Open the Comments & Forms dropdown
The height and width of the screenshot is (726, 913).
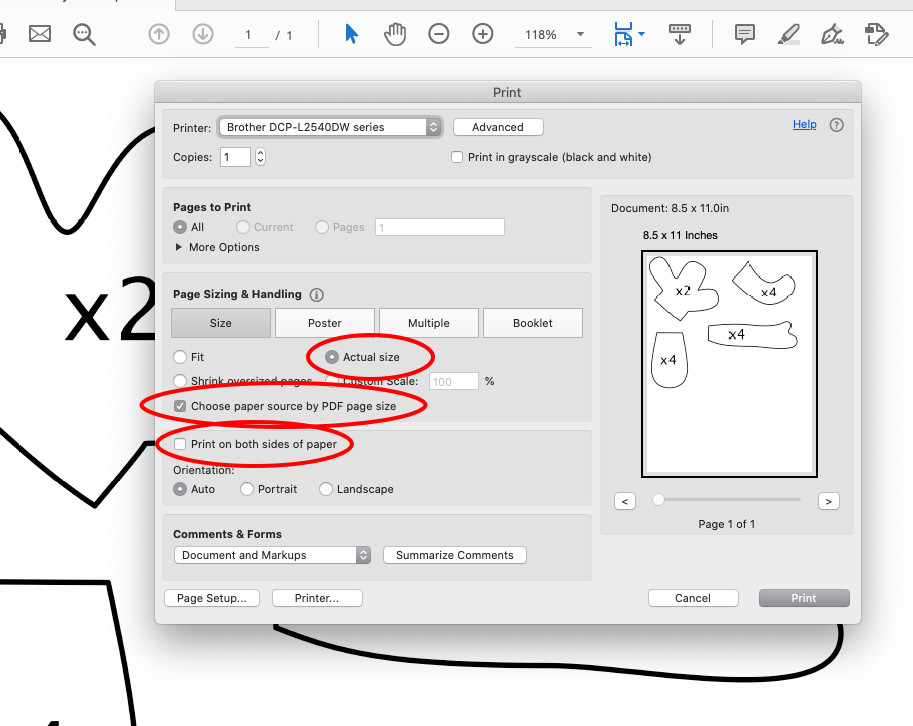point(272,555)
